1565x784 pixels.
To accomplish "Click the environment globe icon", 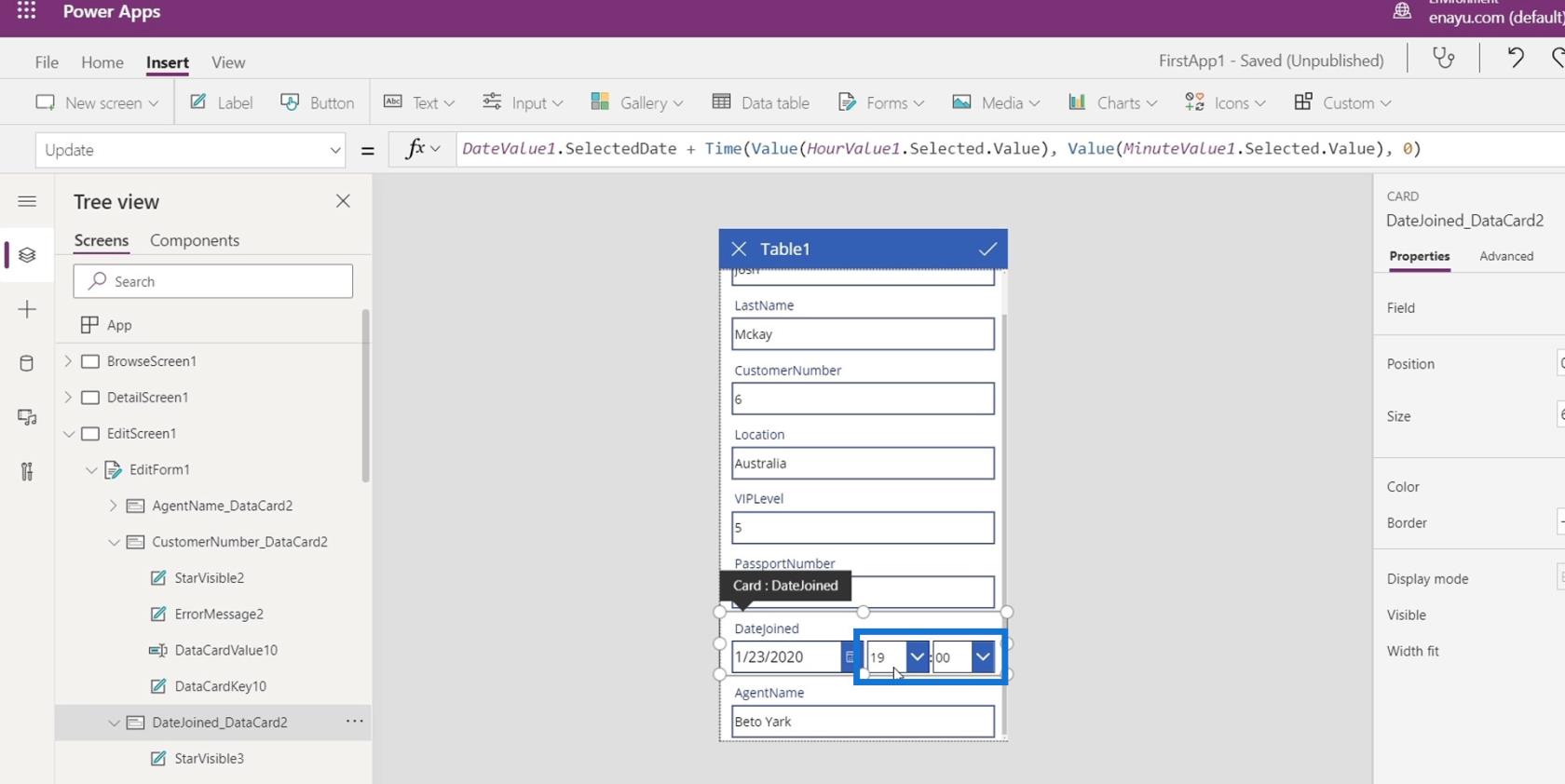I will pyautogui.click(x=1401, y=11).
